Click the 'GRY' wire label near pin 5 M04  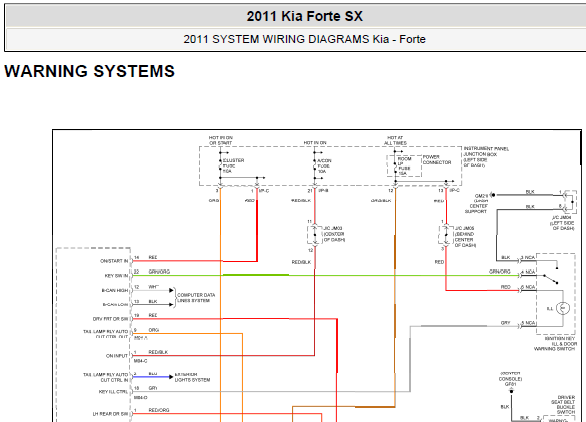pos(505,323)
